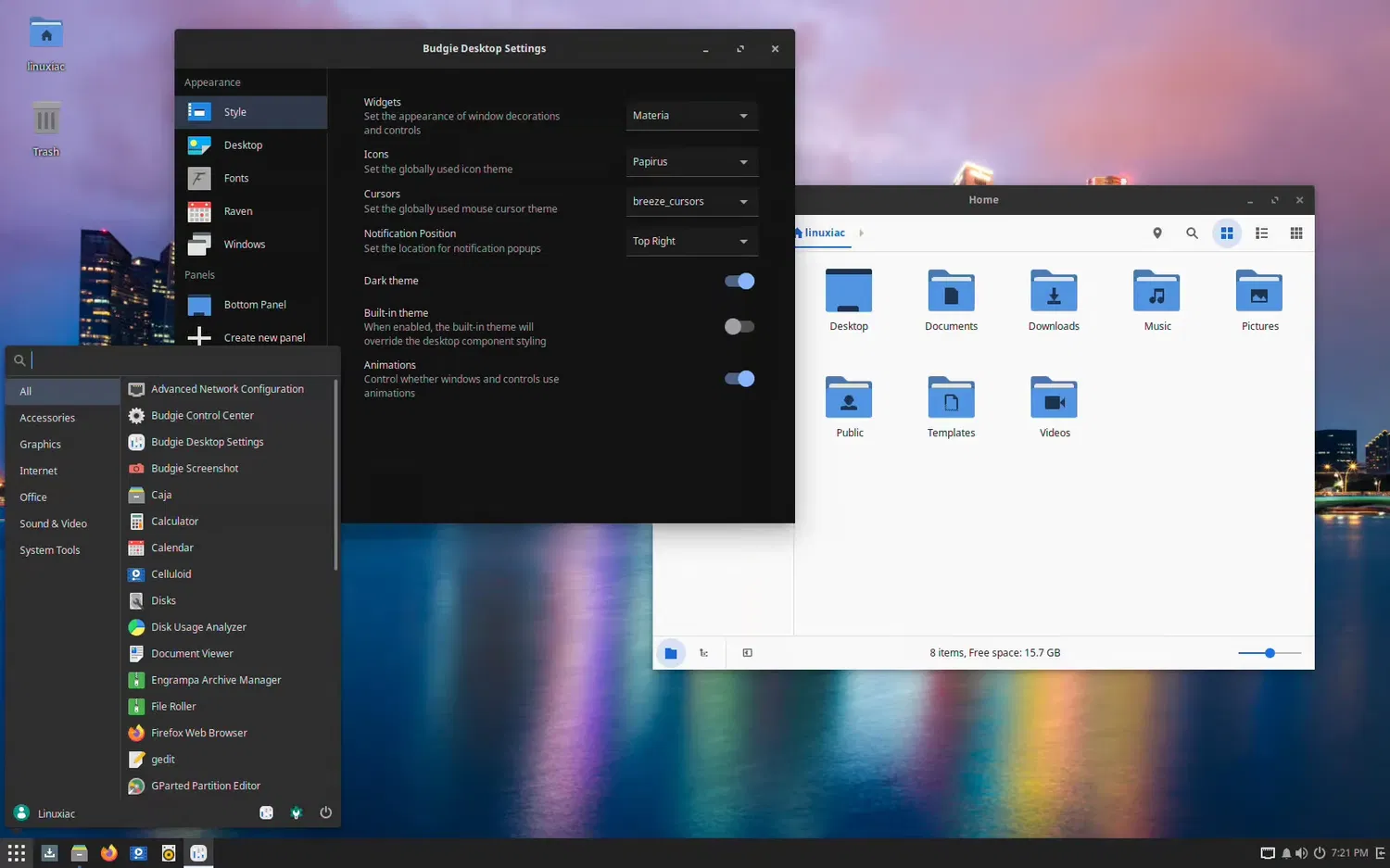Click the search icon in the file manager toolbar

coord(1192,233)
